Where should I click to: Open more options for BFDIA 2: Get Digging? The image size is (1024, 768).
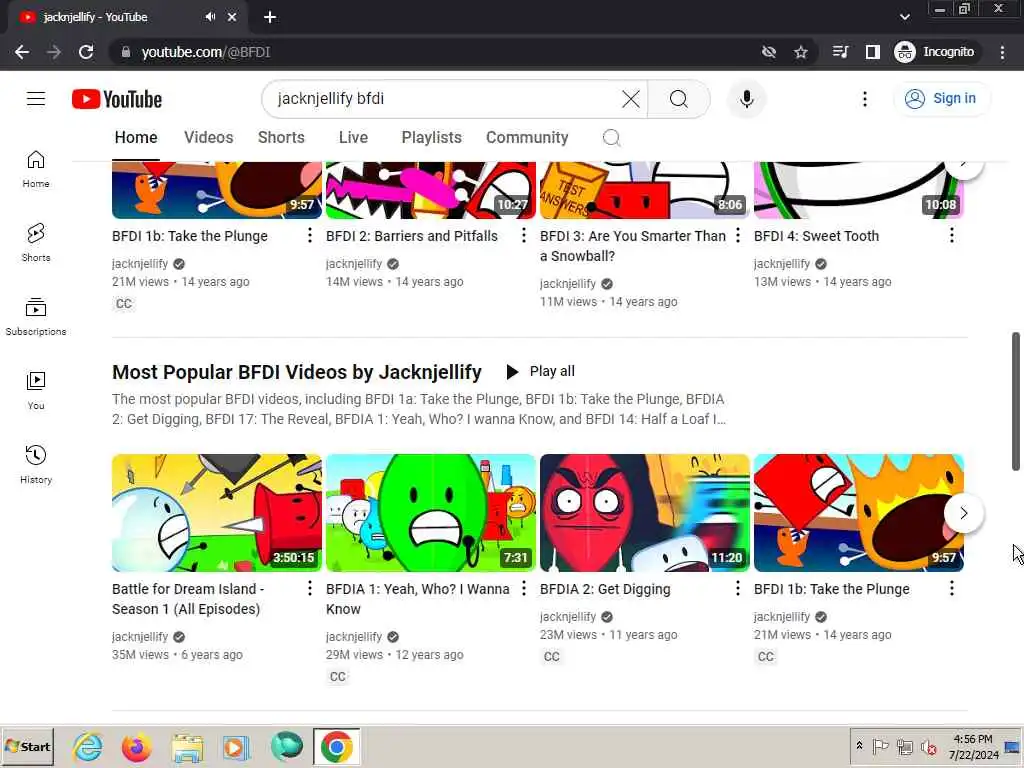click(x=738, y=589)
